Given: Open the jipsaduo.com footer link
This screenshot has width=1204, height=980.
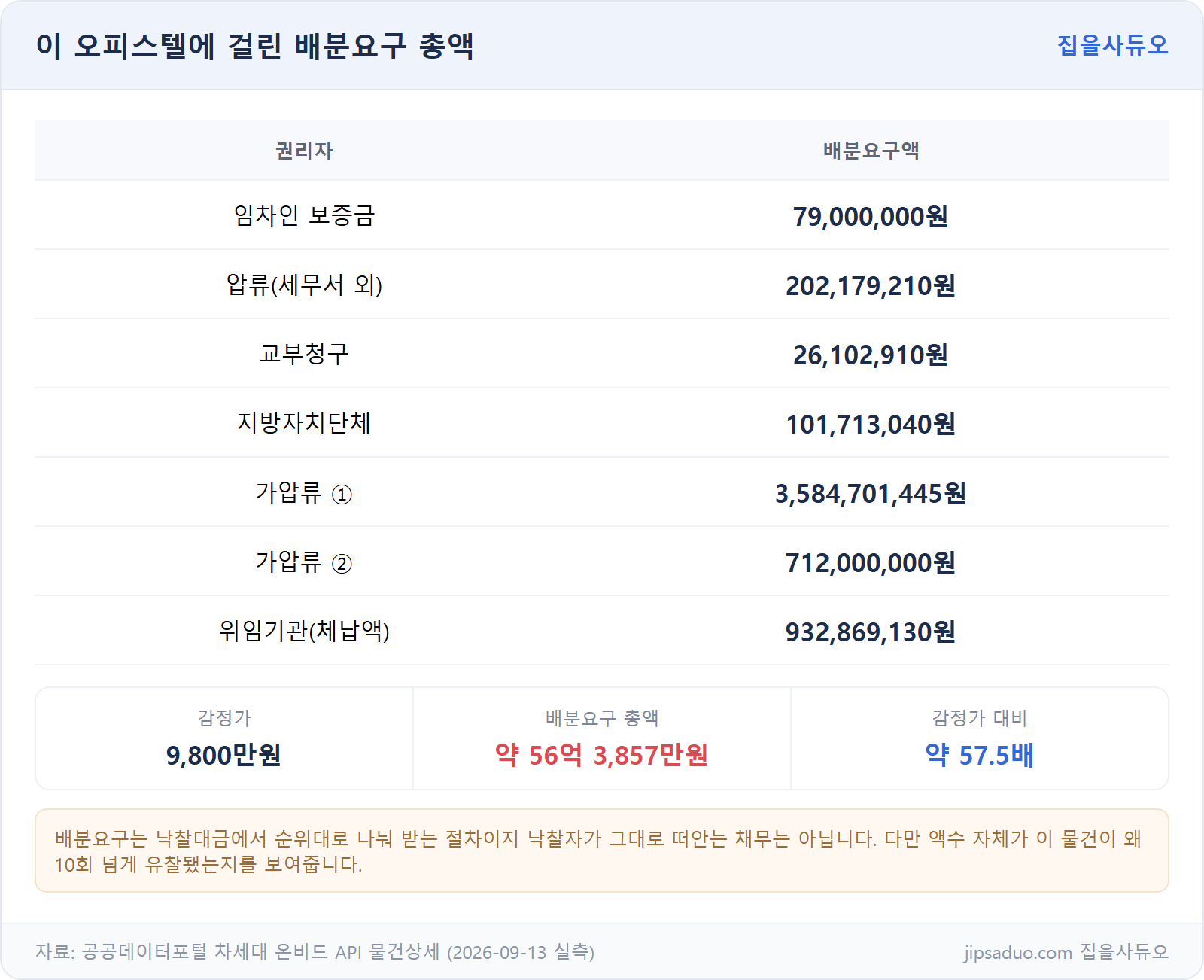Looking at the screenshot, I should click(1066, 952).
